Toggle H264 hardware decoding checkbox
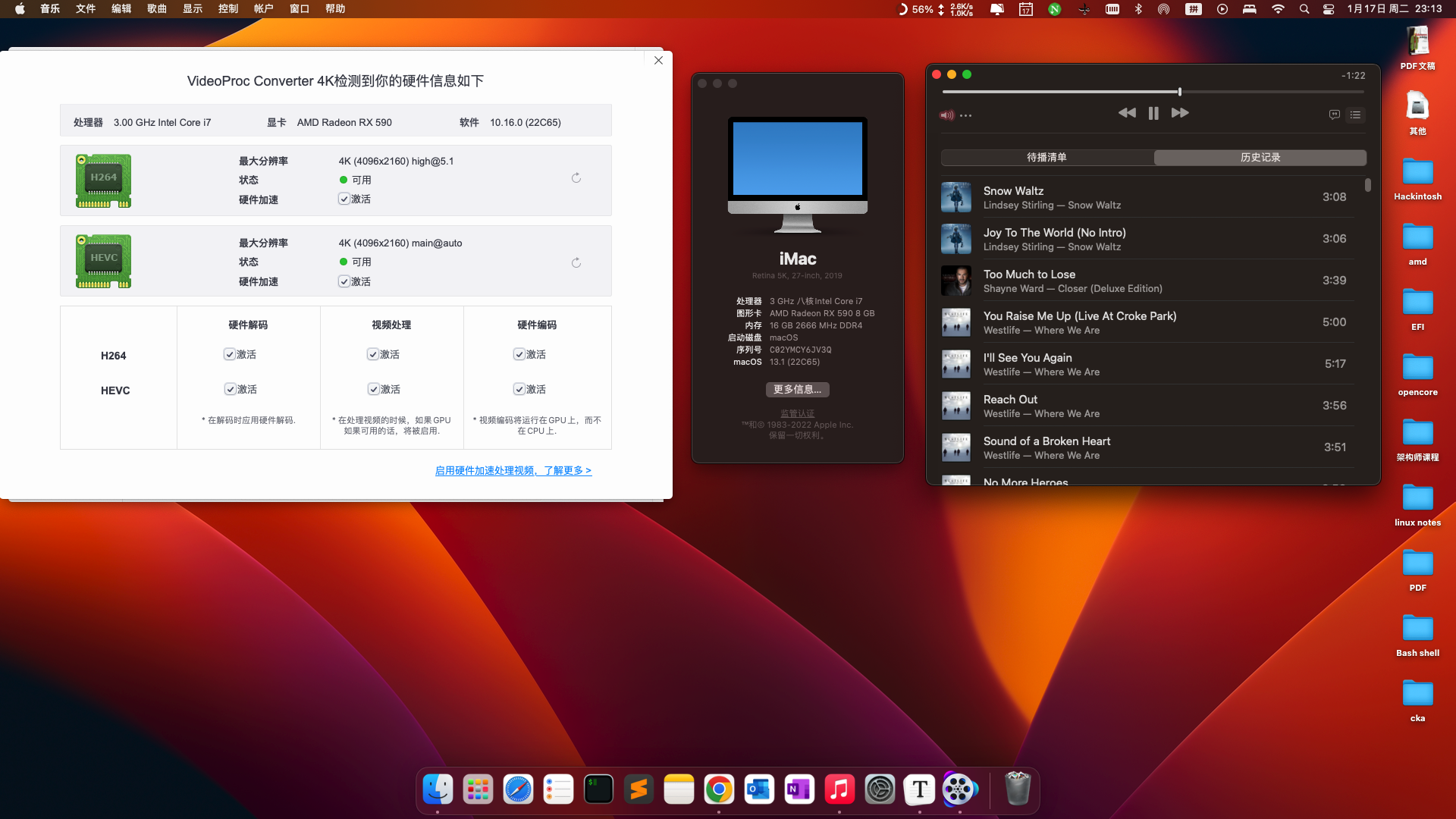The image size is (1456, 819). point(229,354)
